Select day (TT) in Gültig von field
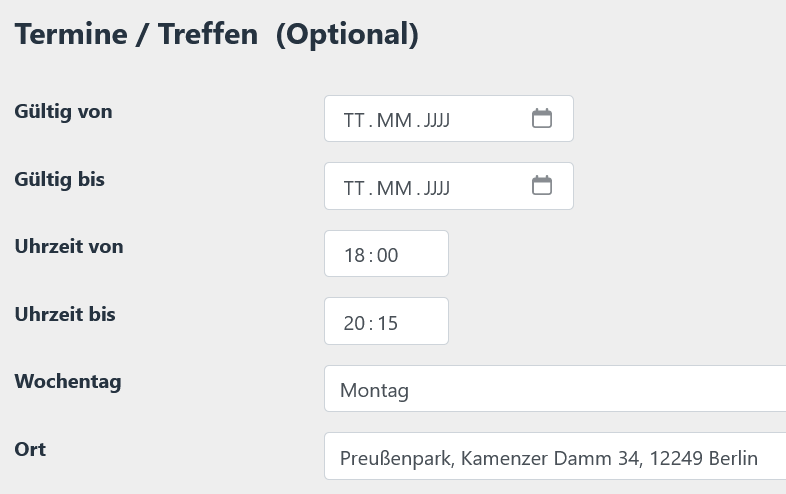 click(354, 120)
